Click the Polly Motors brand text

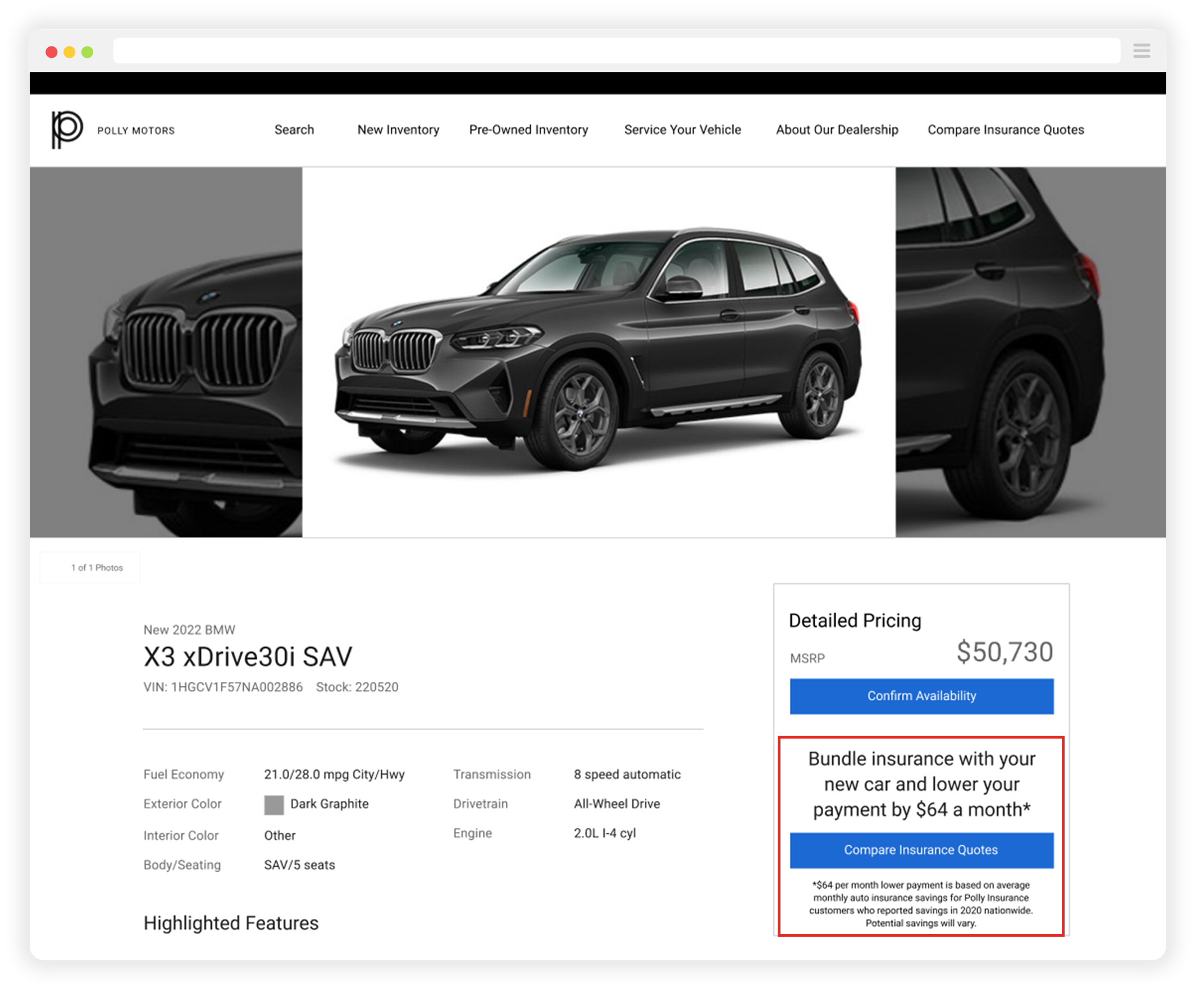coord(136,131)
